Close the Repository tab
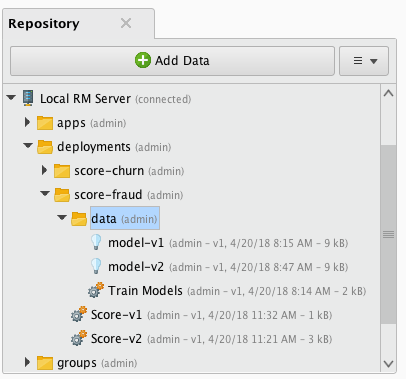The image size is (406, 379). pos(126,23)
